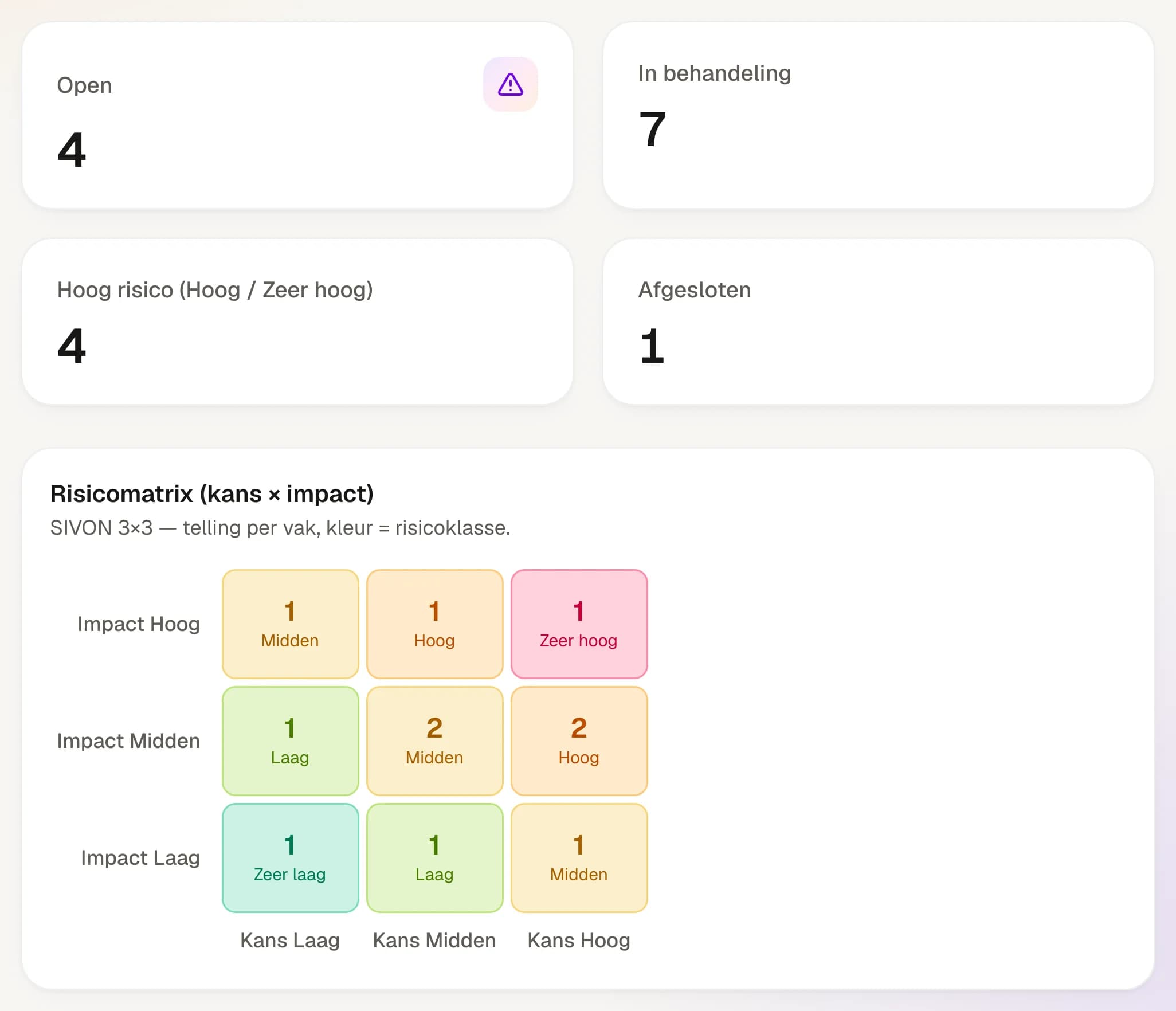This screenshot has width=1176, height=1011.
Task: Select the 'Hoog' cell with count 2
Action: pyautogui.click(x=579, y=740)
